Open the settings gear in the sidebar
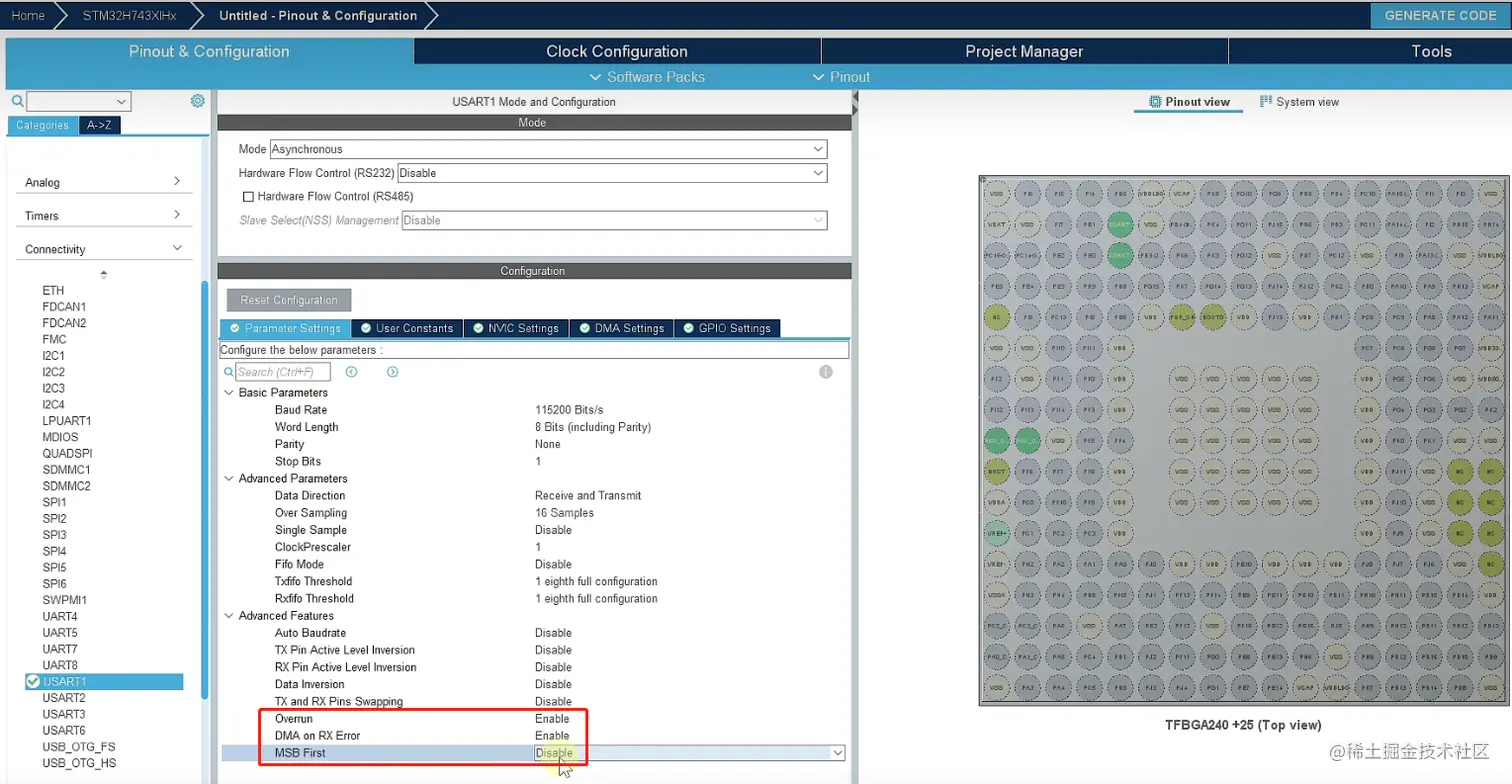 pyautogui.click(x=198, y=101)
